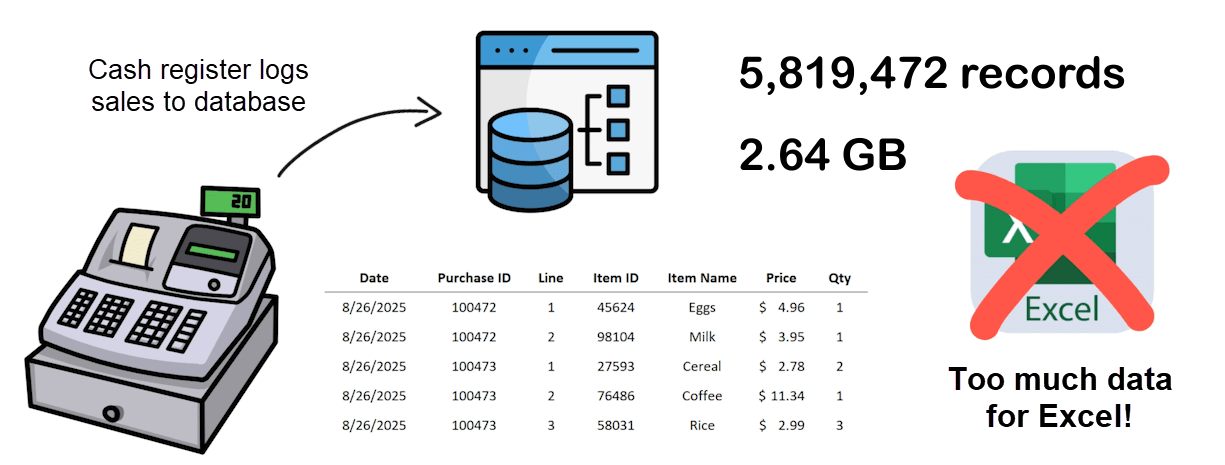Click the date cell in the Rice row
Image resolution: width=1225 pixels, height=465 pixels.
(374, 425)
